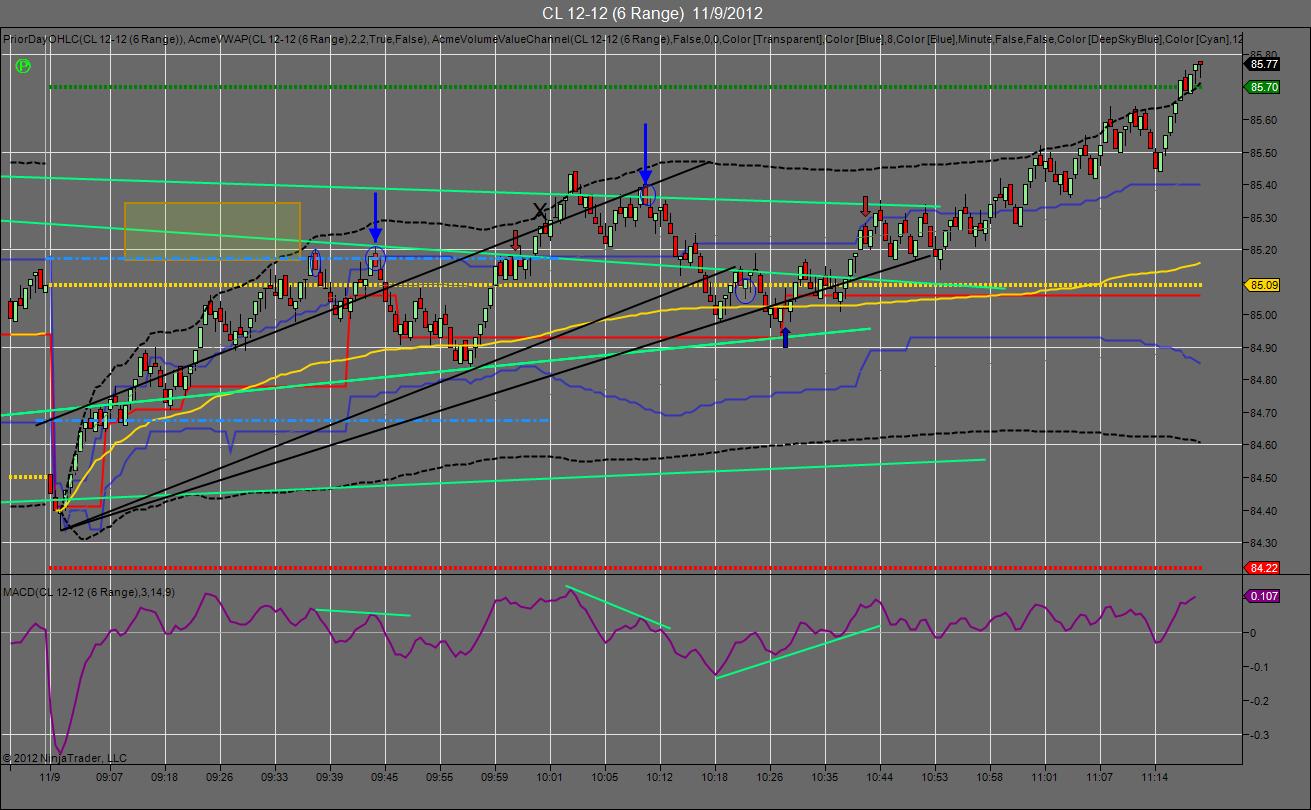This screenshot has width=1311, height=810.
Task: Click the 85.60 price axis label
Action: [x=1264, y=120]
